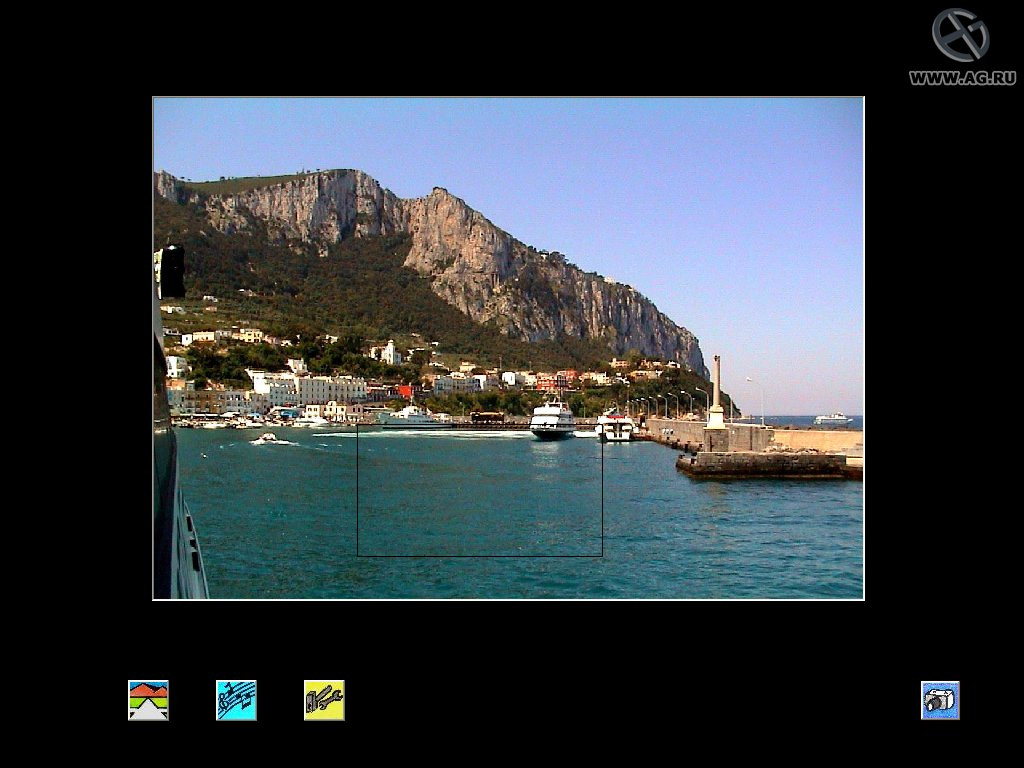Viewport: 1024px width, 768px height.
Task: Open the wrench and tools settings icon
Action: (324, 700)
